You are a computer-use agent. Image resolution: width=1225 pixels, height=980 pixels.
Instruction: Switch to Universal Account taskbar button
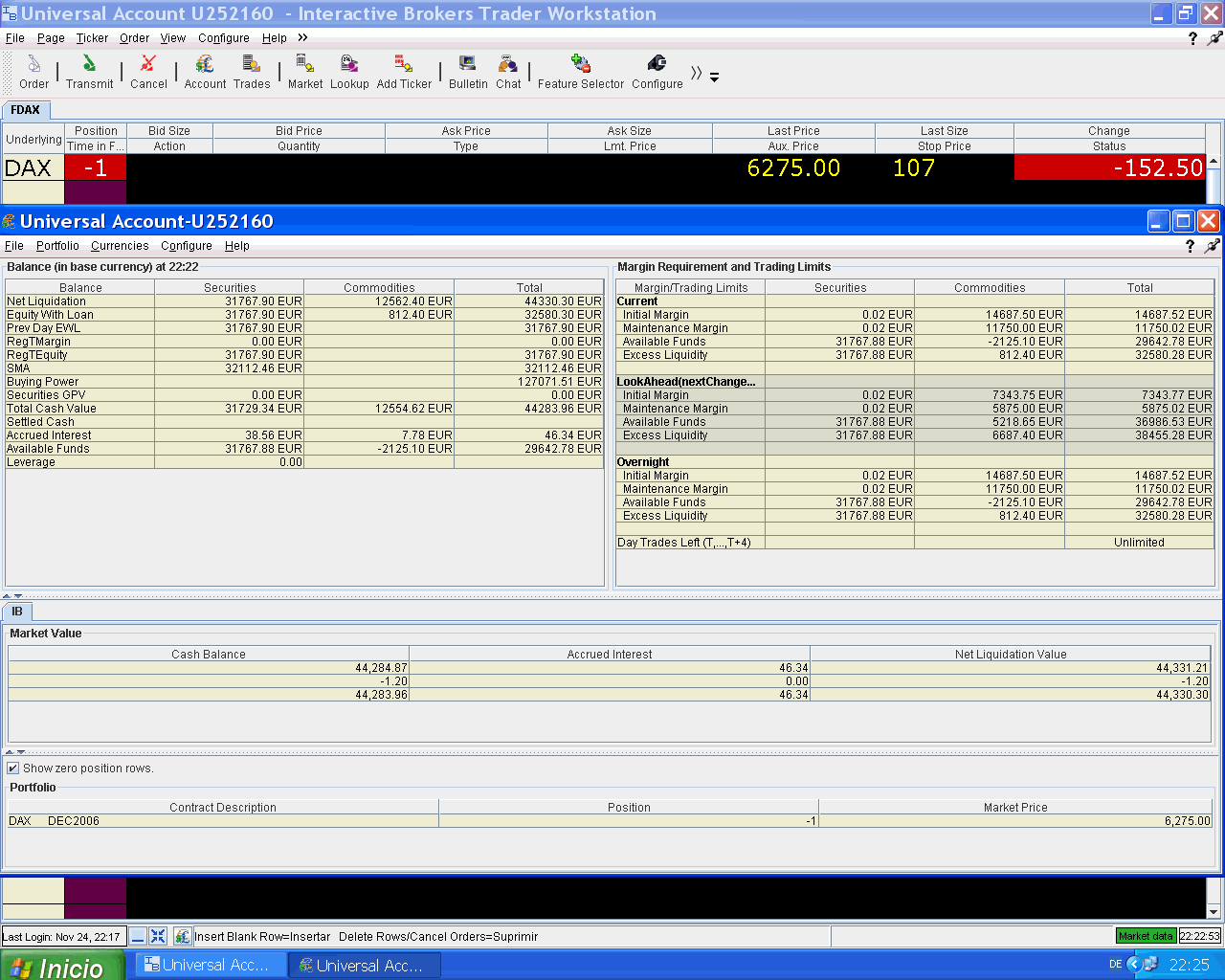coord(366,966)
